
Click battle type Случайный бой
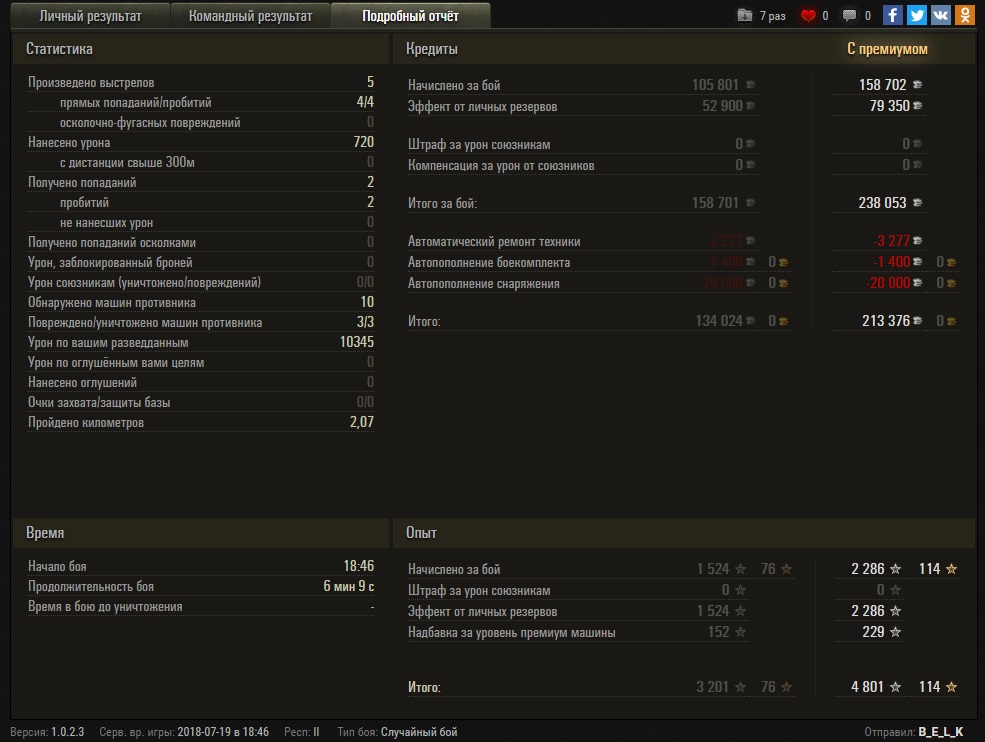pos(419,732)
